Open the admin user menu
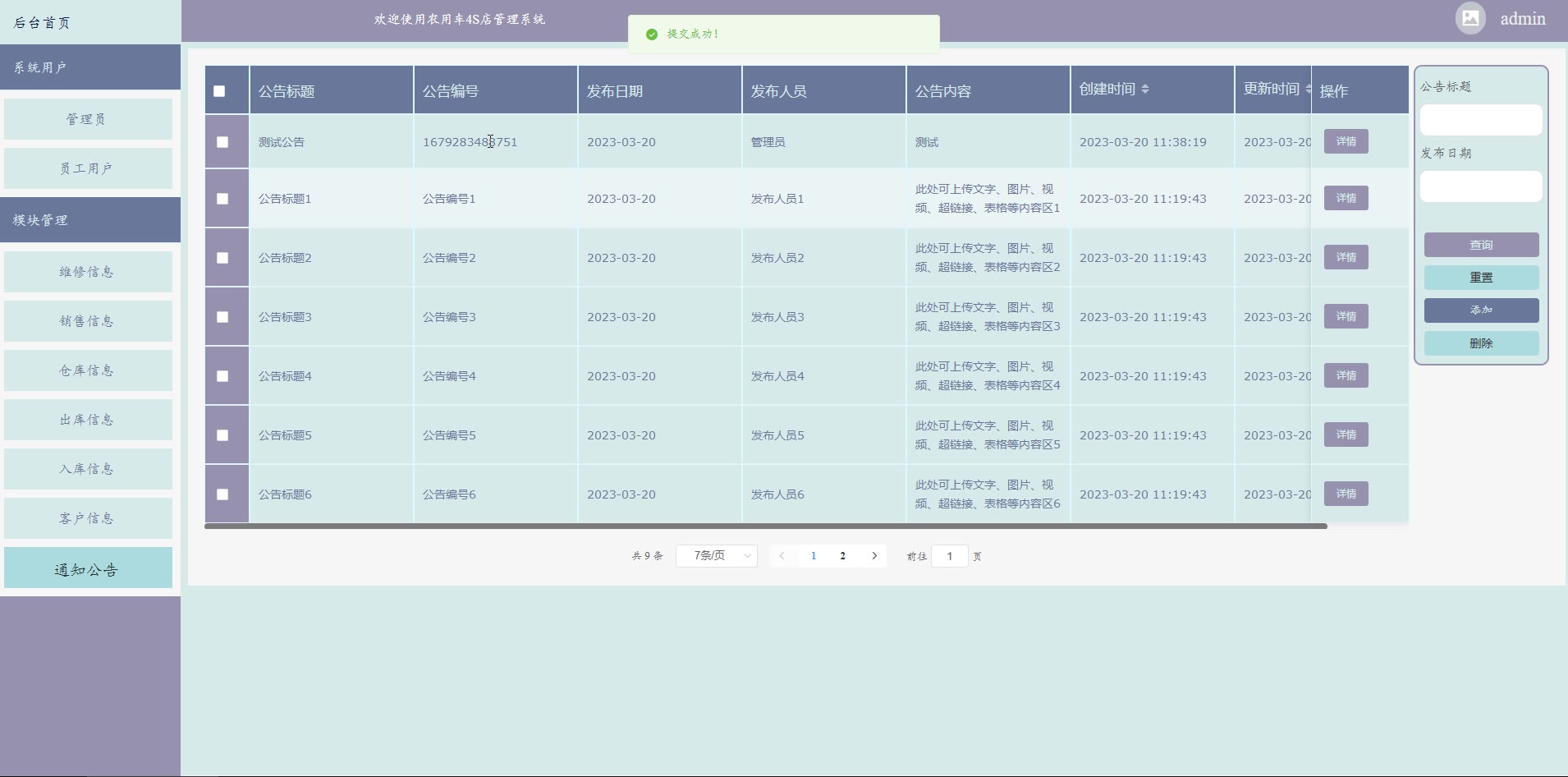Viewport: 1568px width, 777px height. (x=1523, y=19)
